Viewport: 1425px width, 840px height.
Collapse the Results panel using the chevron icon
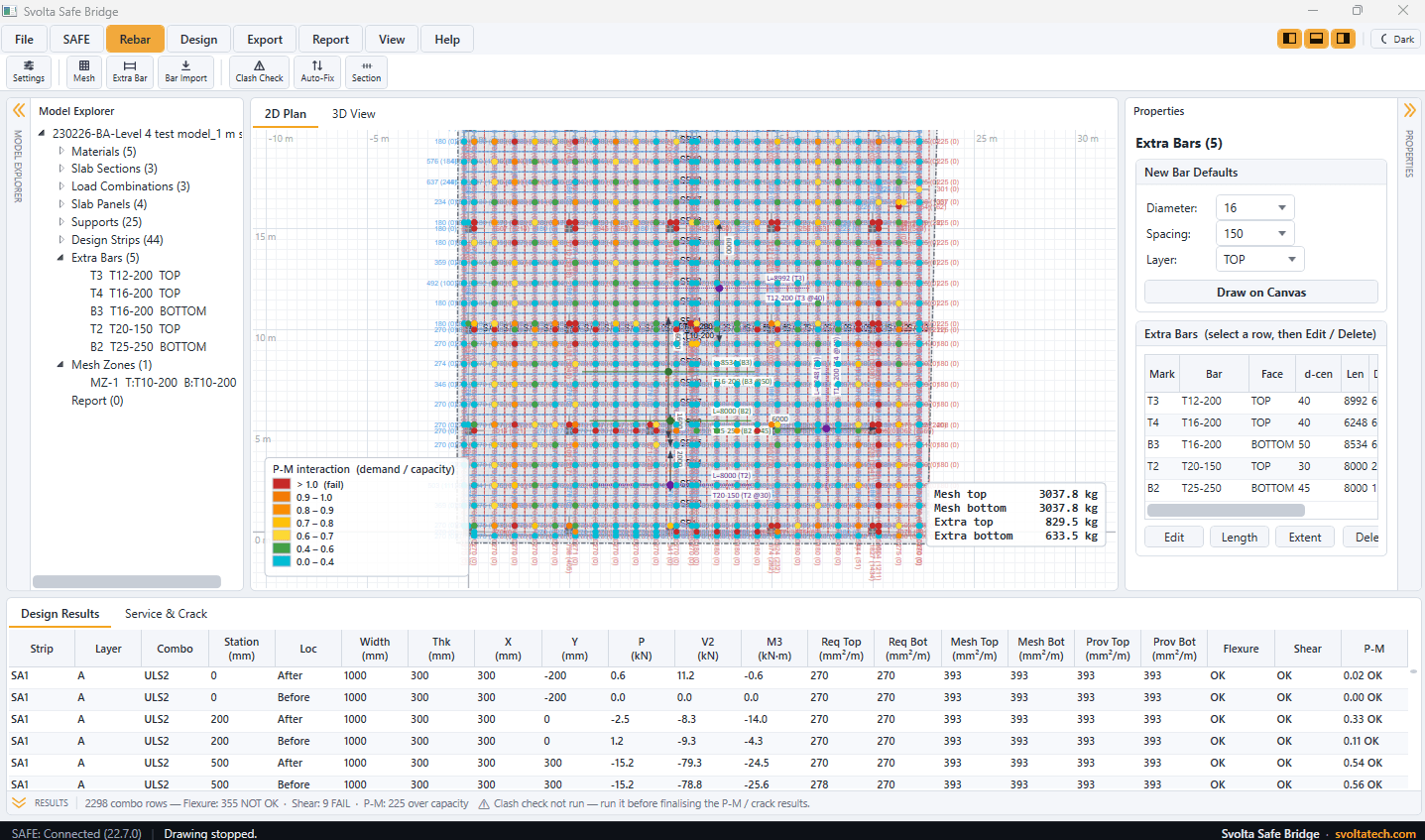click(19, 803)
